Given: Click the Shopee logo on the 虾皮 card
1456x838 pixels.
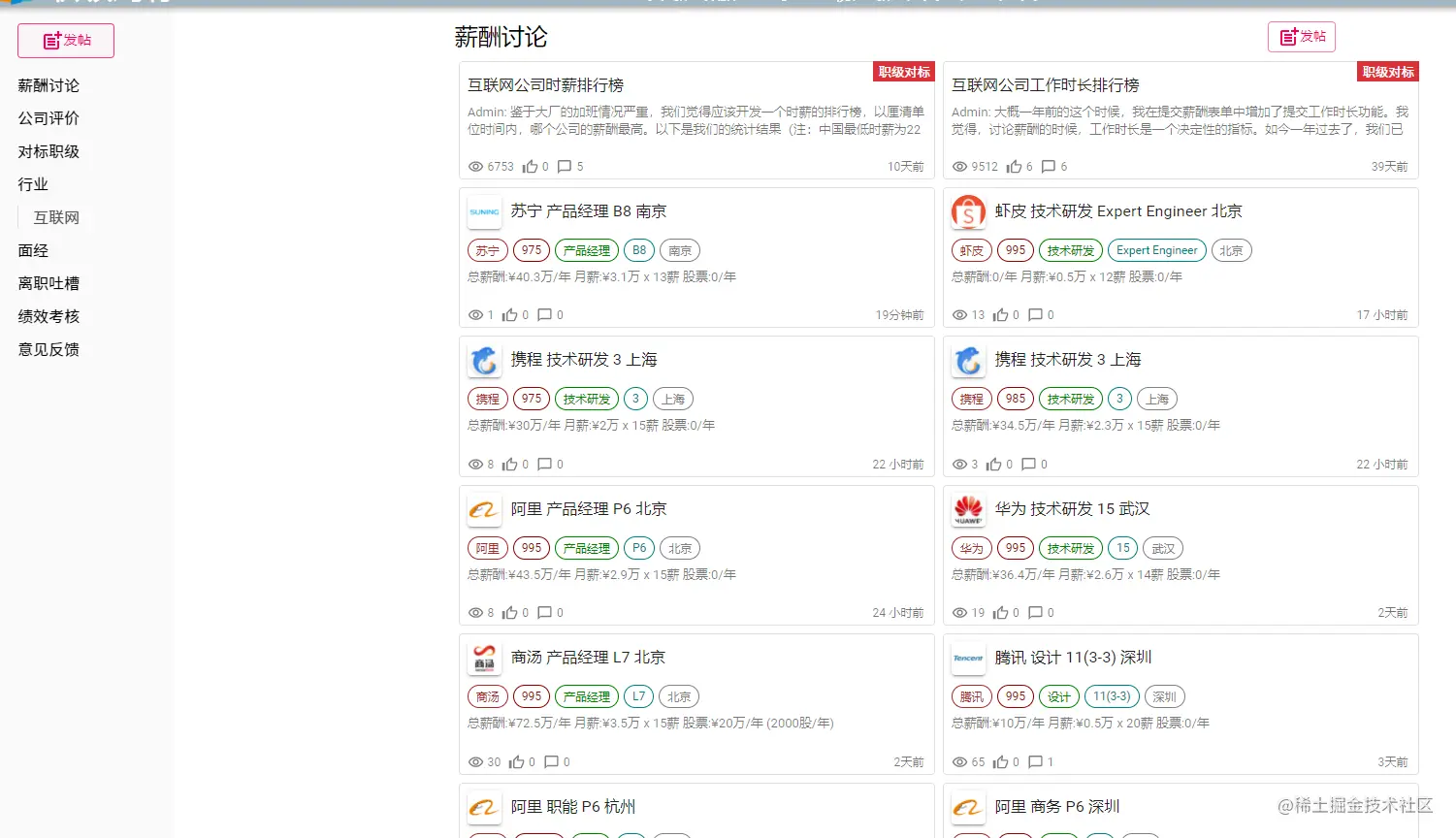Looking at the screenshot, I should 968,211.
